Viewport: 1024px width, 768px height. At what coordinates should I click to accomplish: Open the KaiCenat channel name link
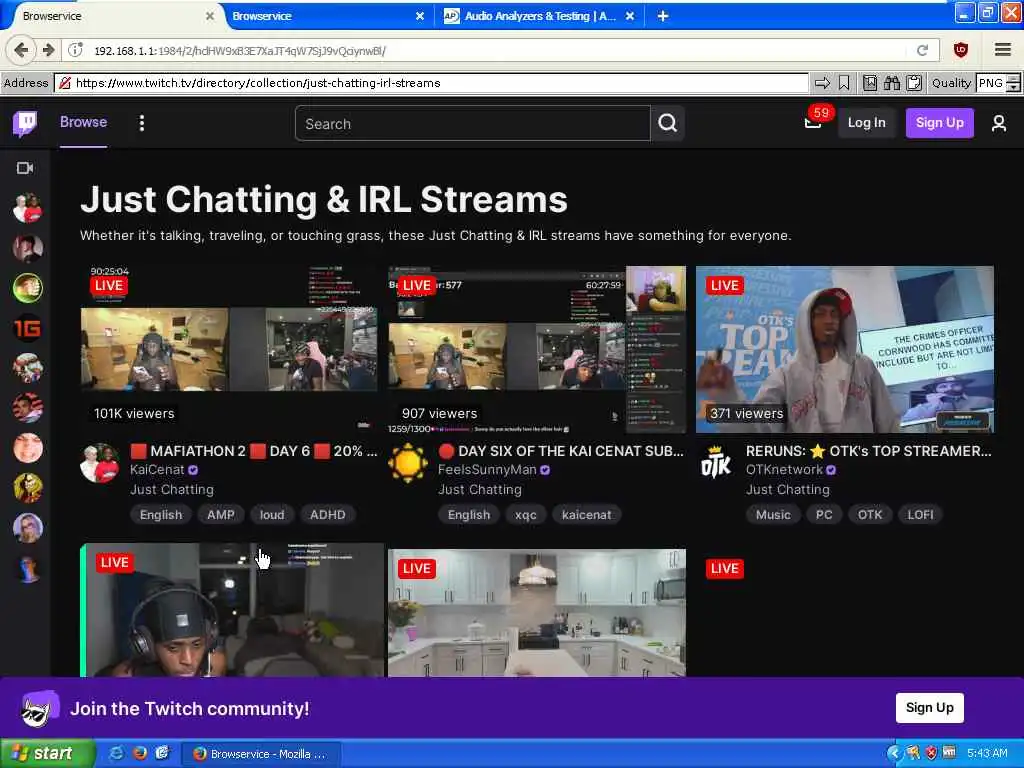click(157, 470)
